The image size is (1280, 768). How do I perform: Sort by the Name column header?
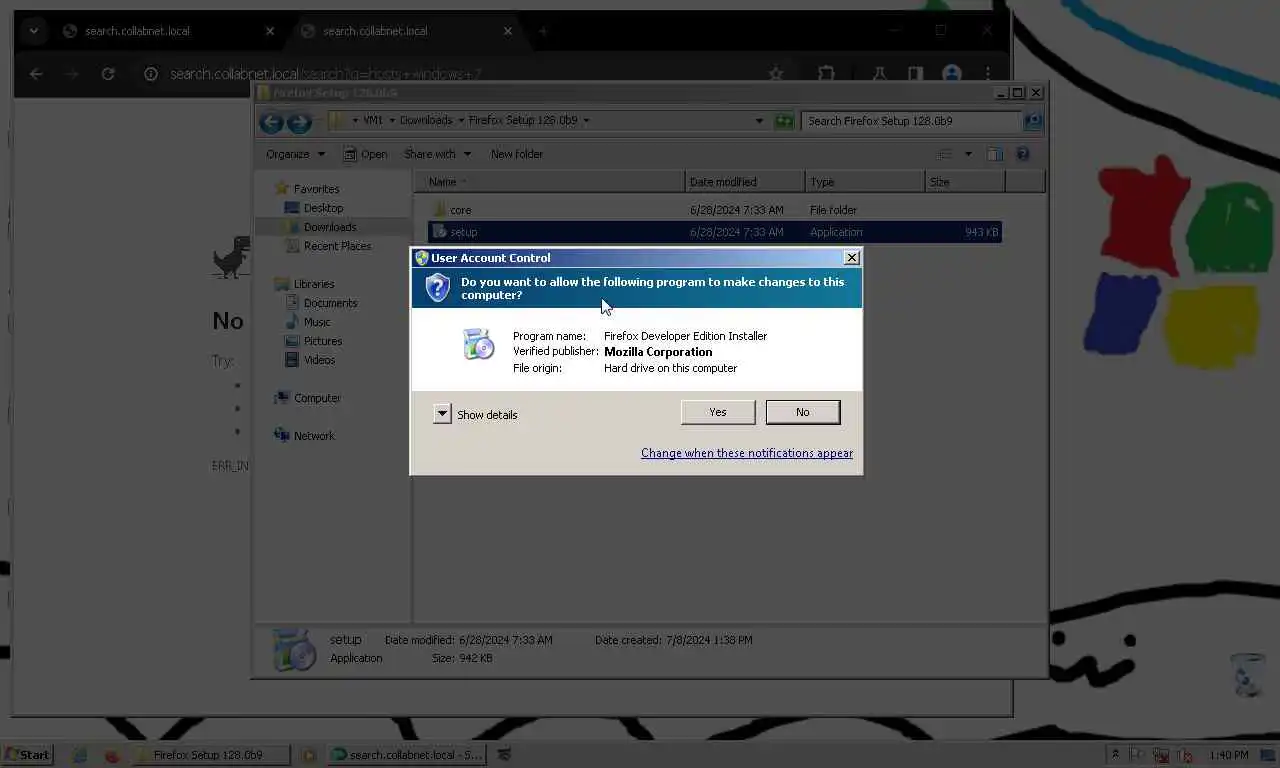[550, 182]
